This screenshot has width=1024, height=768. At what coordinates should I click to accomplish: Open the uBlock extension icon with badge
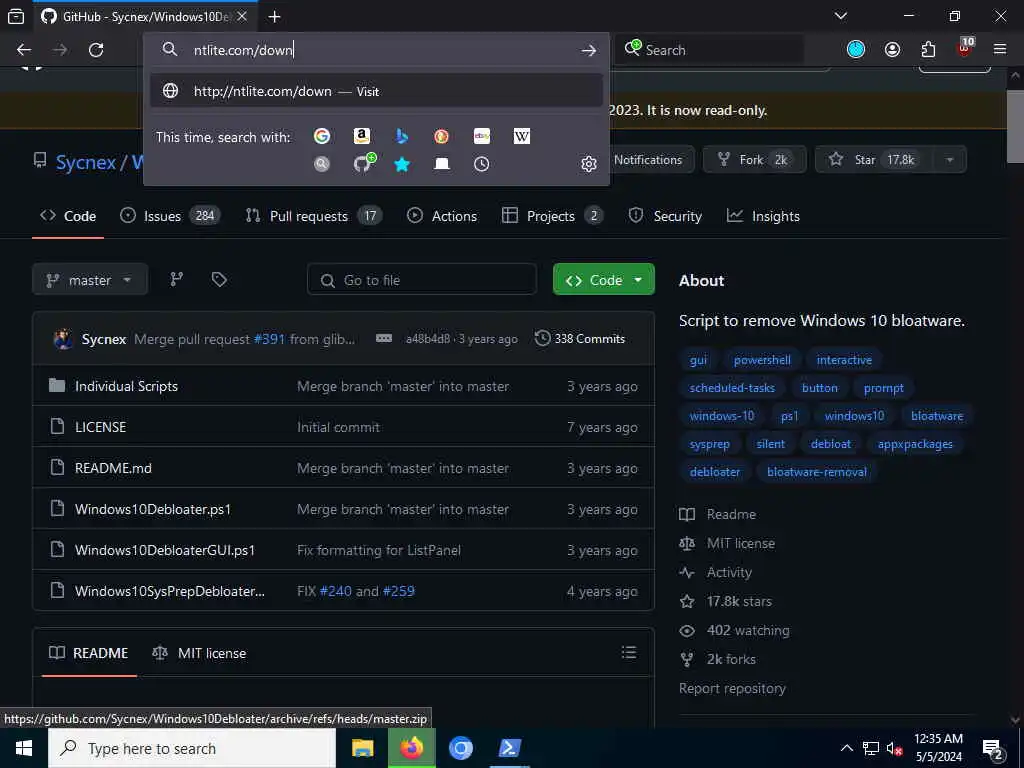pyautogui.click(x=965, y=48)
